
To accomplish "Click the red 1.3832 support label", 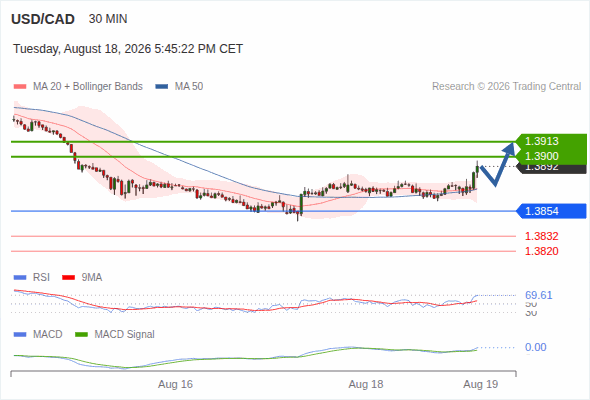I will (x=541, y=236).
